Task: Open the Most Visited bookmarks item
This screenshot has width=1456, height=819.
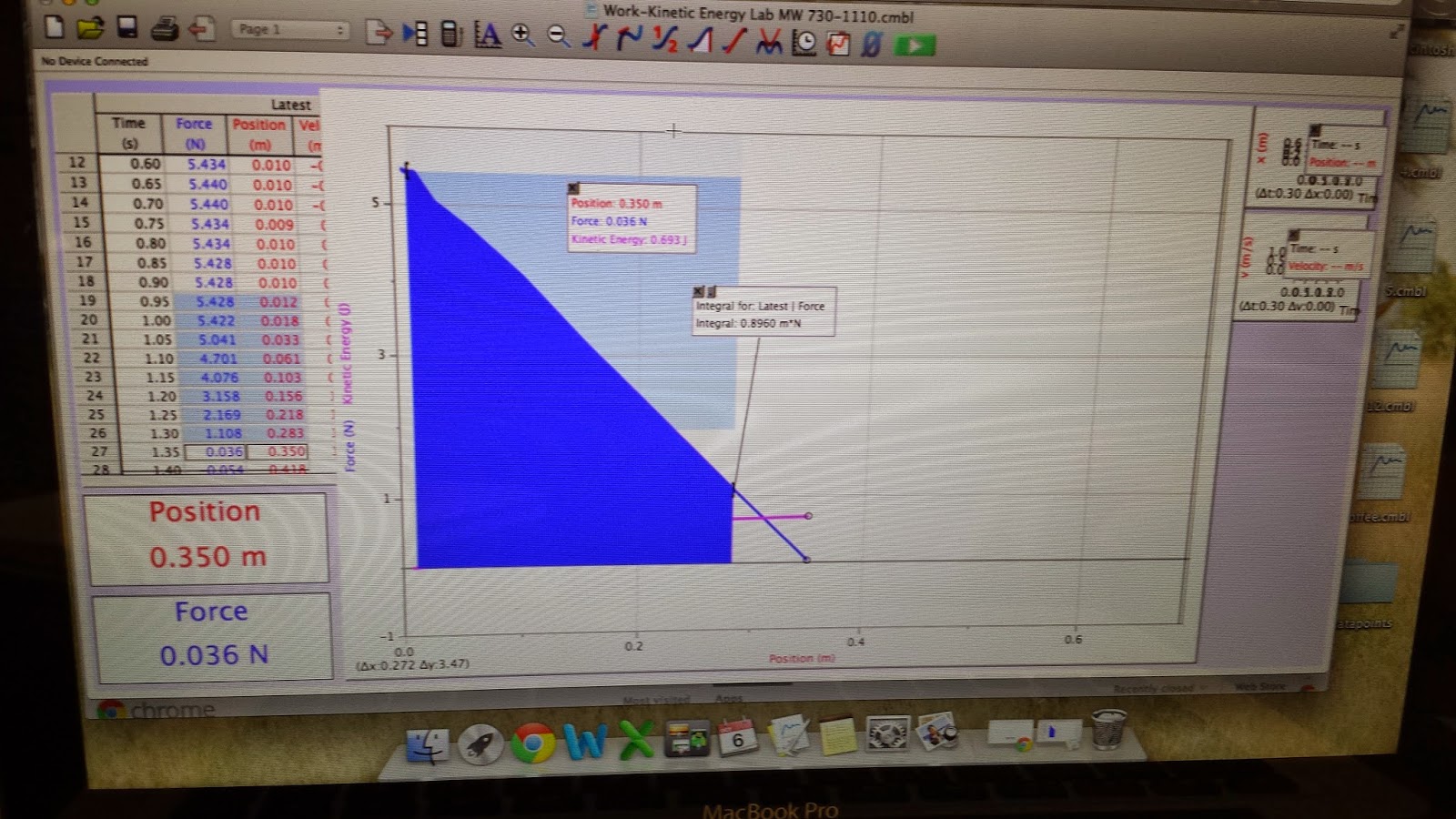Action: [x=655, y=699]
